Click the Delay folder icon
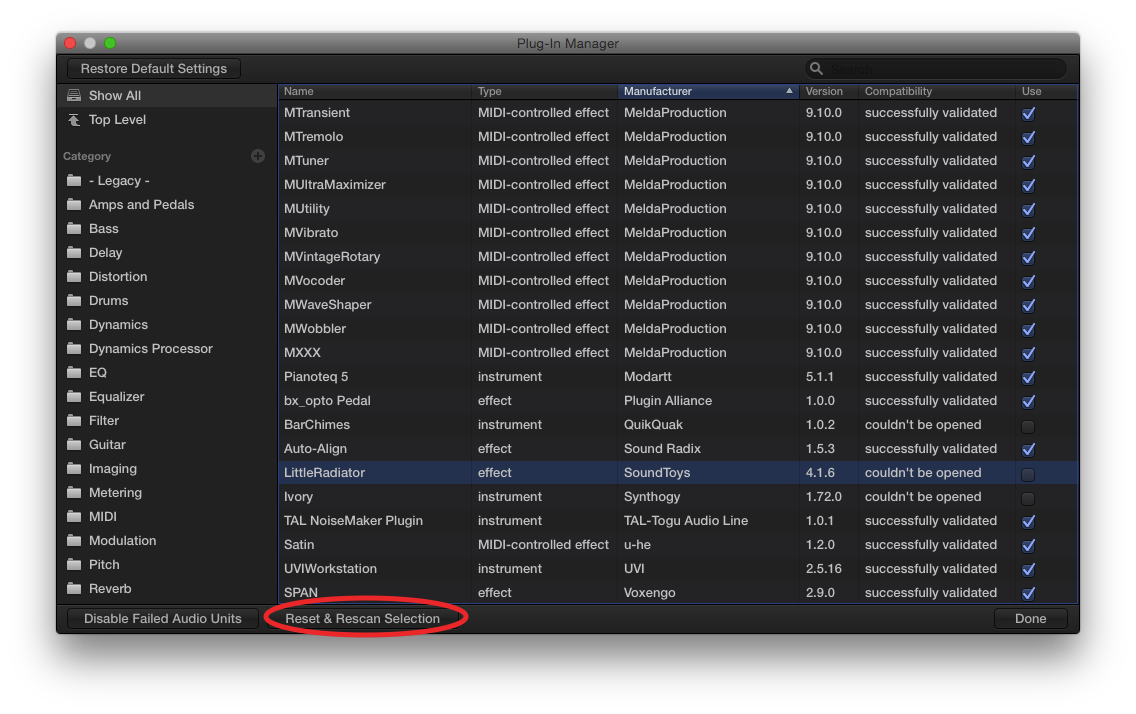The image size is (1136, 714). point(74,252)
